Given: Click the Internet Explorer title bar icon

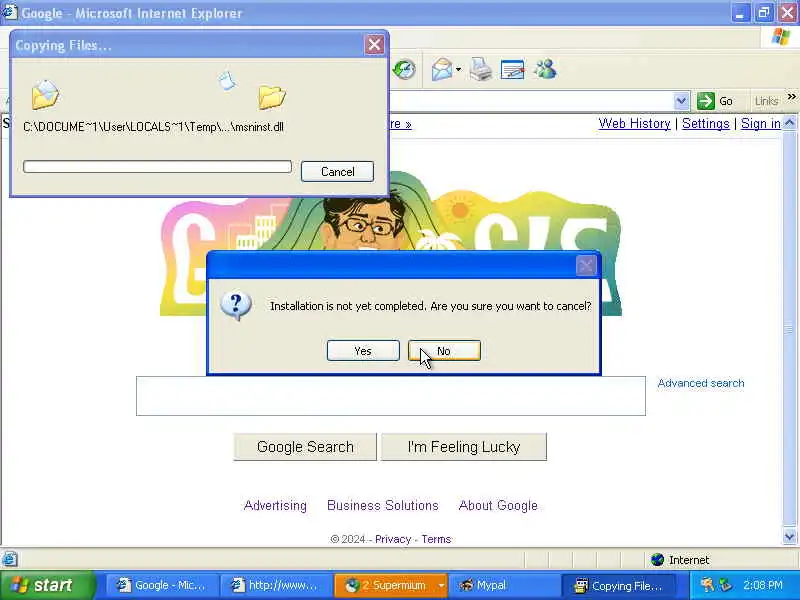Looking at the screenshot, I should (9, 12).
